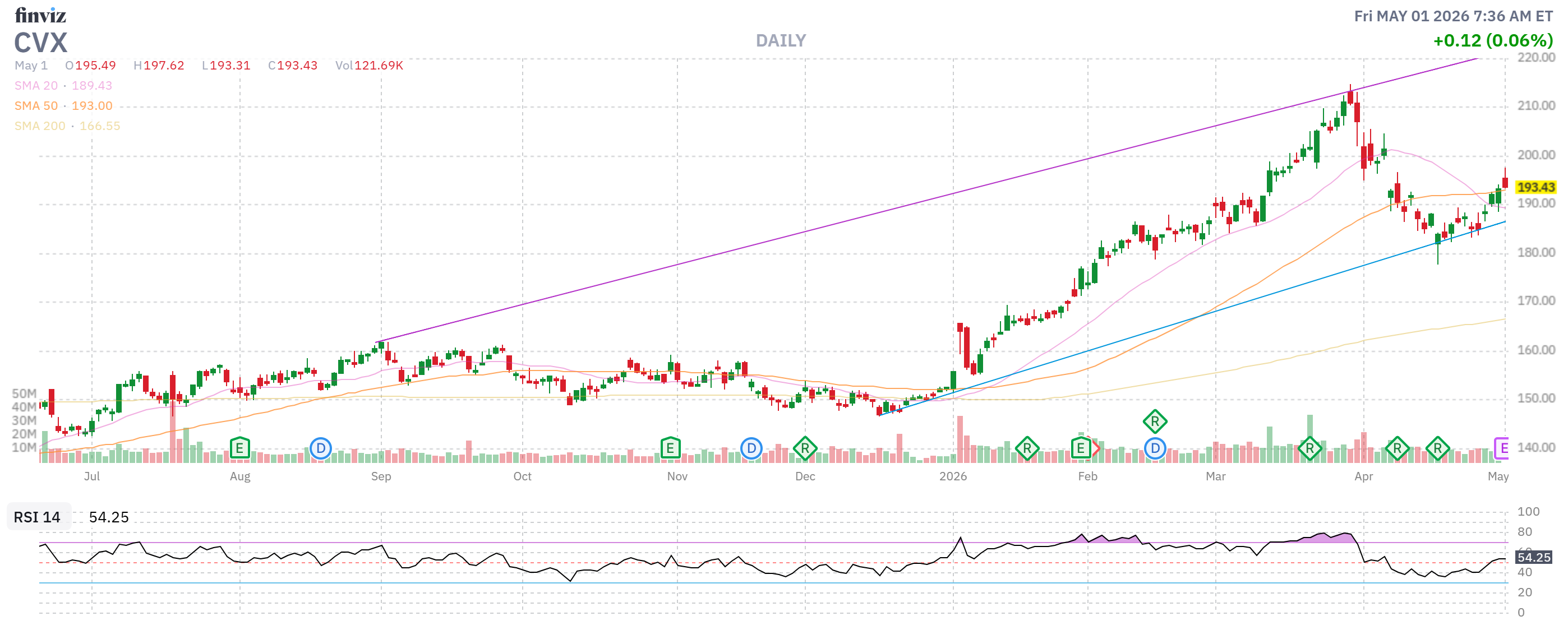
Task: Click the 80 RSI axis label
Action: 1525,531
